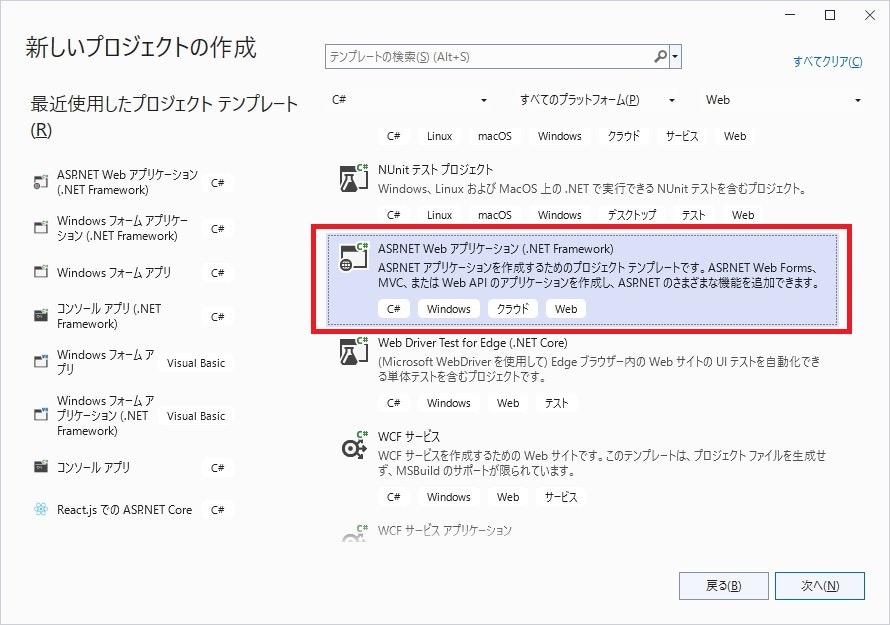
Task: Click サービス tag under WCF サービス template
Action: (561, 497)
